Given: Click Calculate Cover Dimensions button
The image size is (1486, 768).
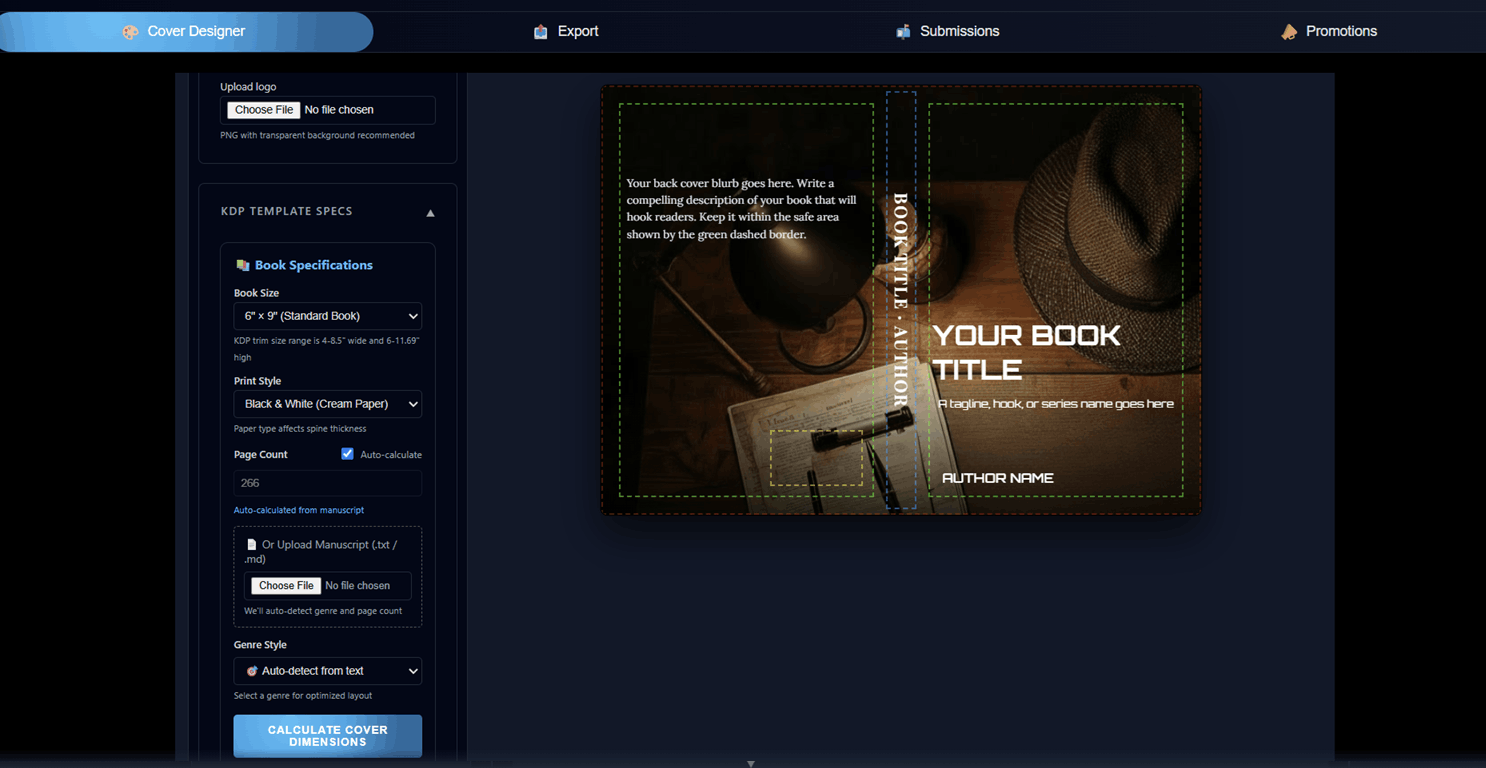Looking at the screenshot, I should [x=328, y=736].
